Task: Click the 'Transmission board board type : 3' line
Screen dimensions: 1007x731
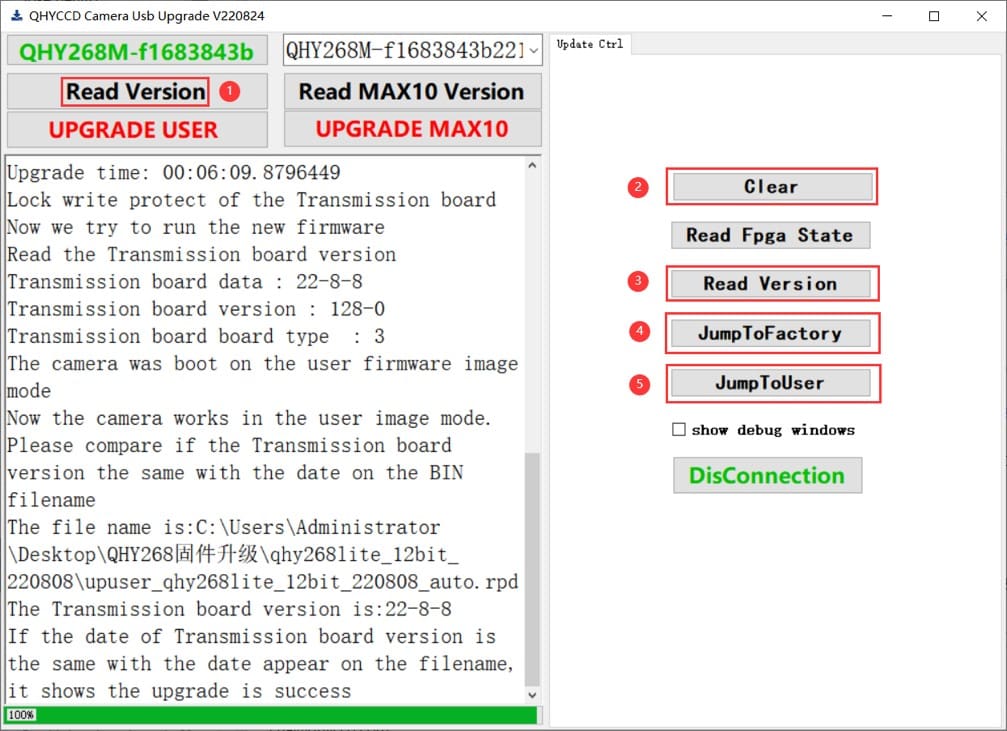Action: click(196, 337)
